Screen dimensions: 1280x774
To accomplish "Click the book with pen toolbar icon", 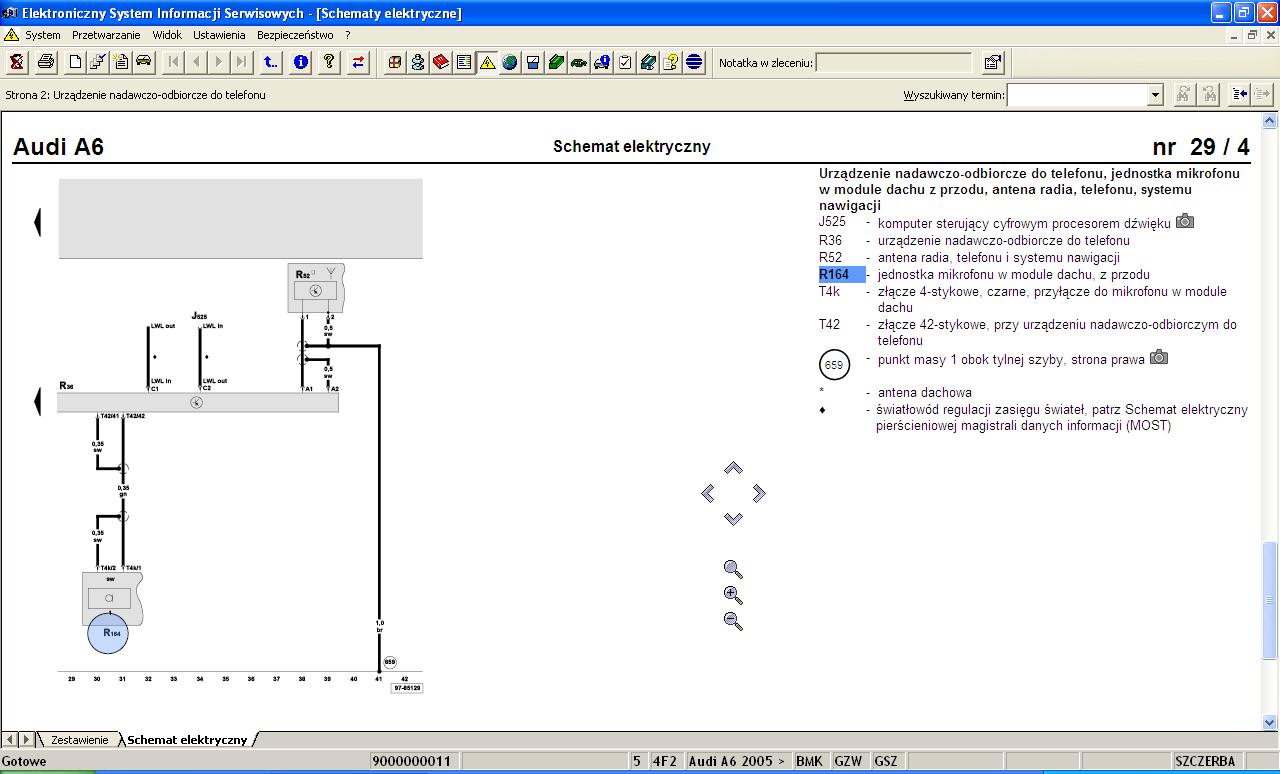I will (x=648, y=62).
